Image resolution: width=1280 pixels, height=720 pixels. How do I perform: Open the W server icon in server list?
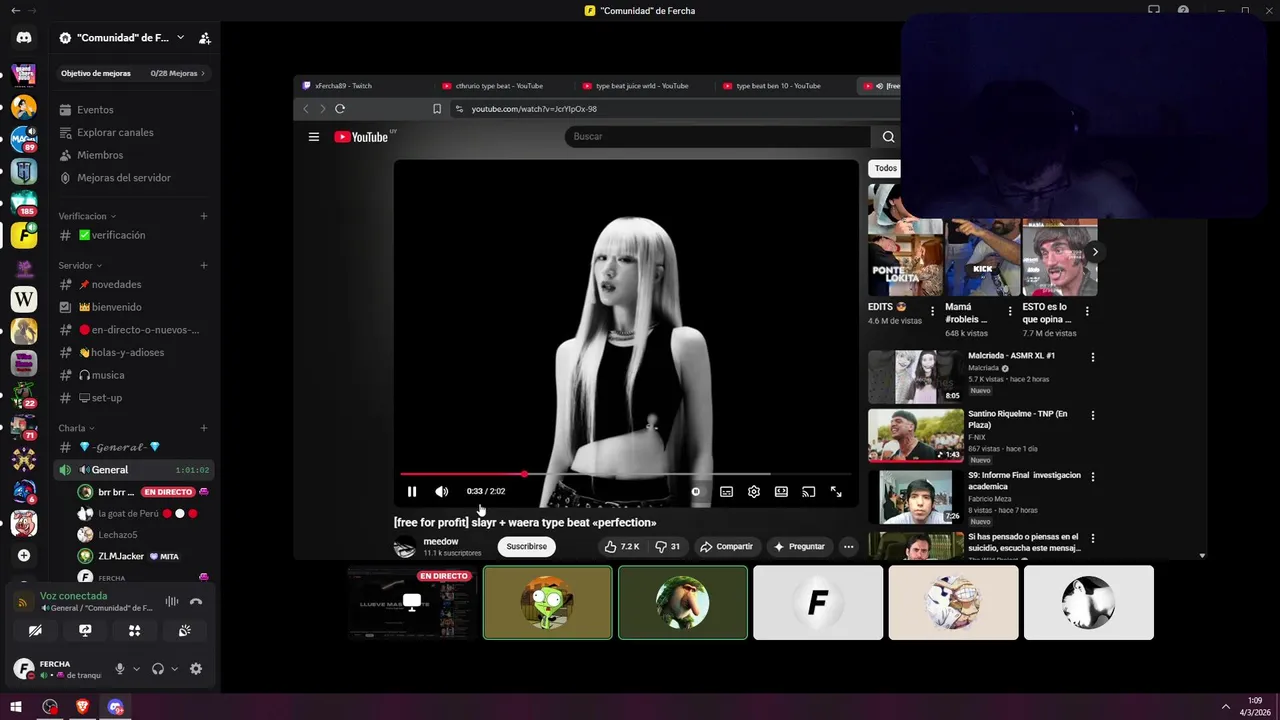pos(24,299)
